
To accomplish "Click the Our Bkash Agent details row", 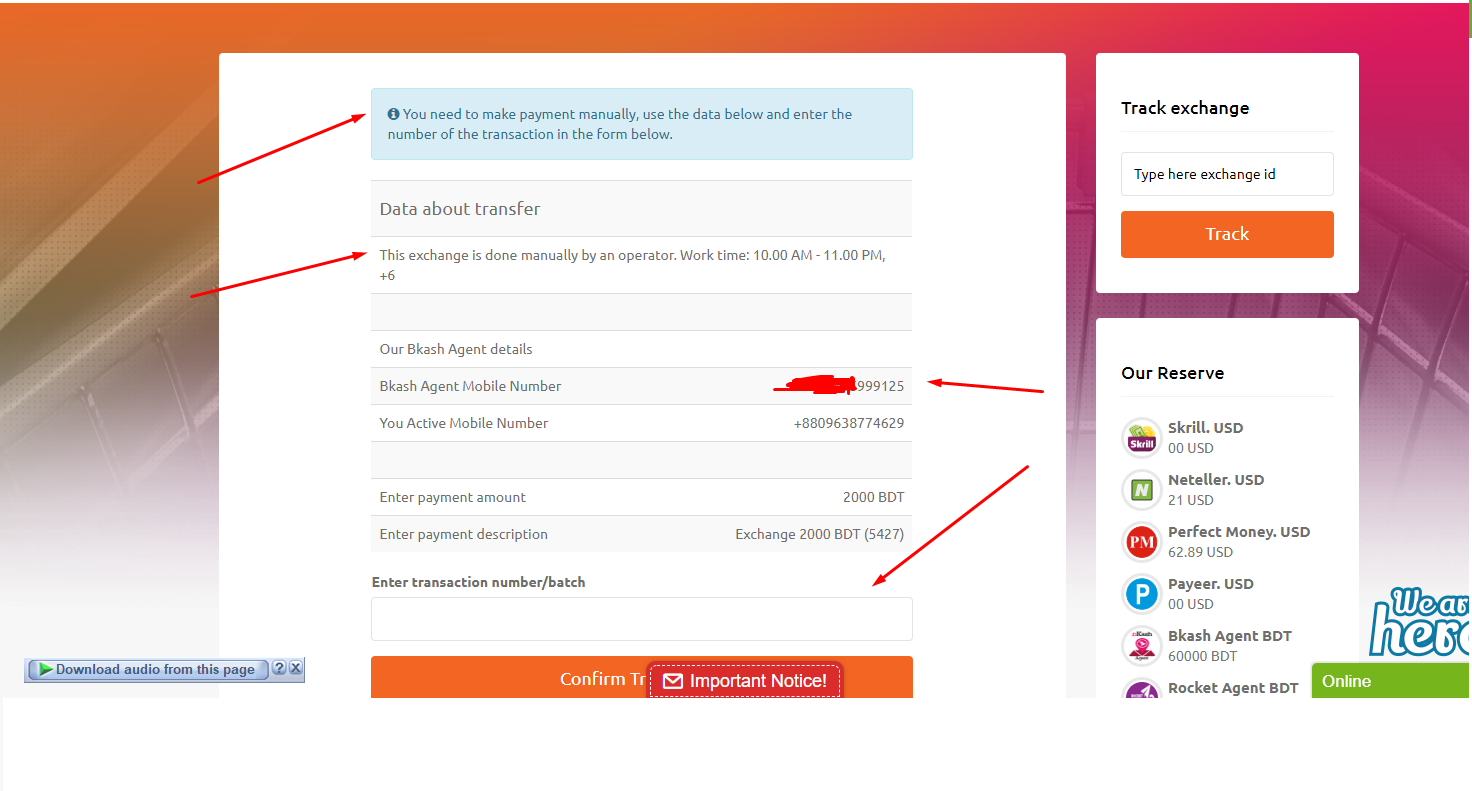I will (x=641, y=349).
